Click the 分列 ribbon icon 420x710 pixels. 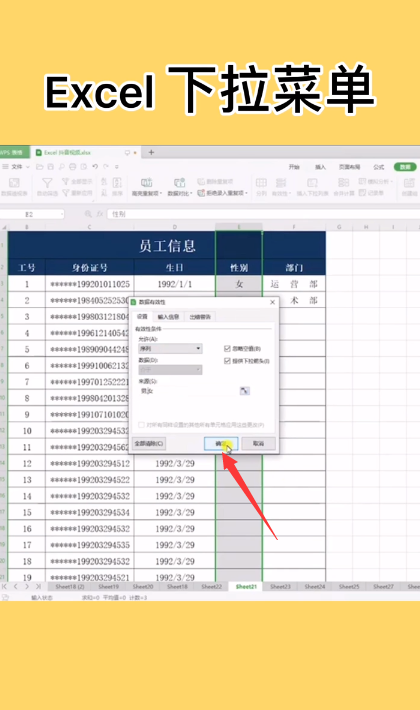pyautogui.click(x=261, y=187)
